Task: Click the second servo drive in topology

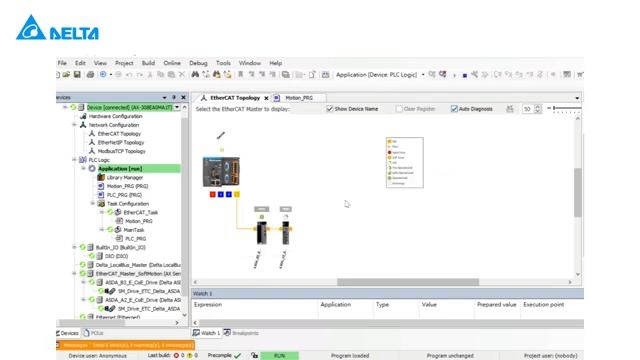Action: coord(286,232)
